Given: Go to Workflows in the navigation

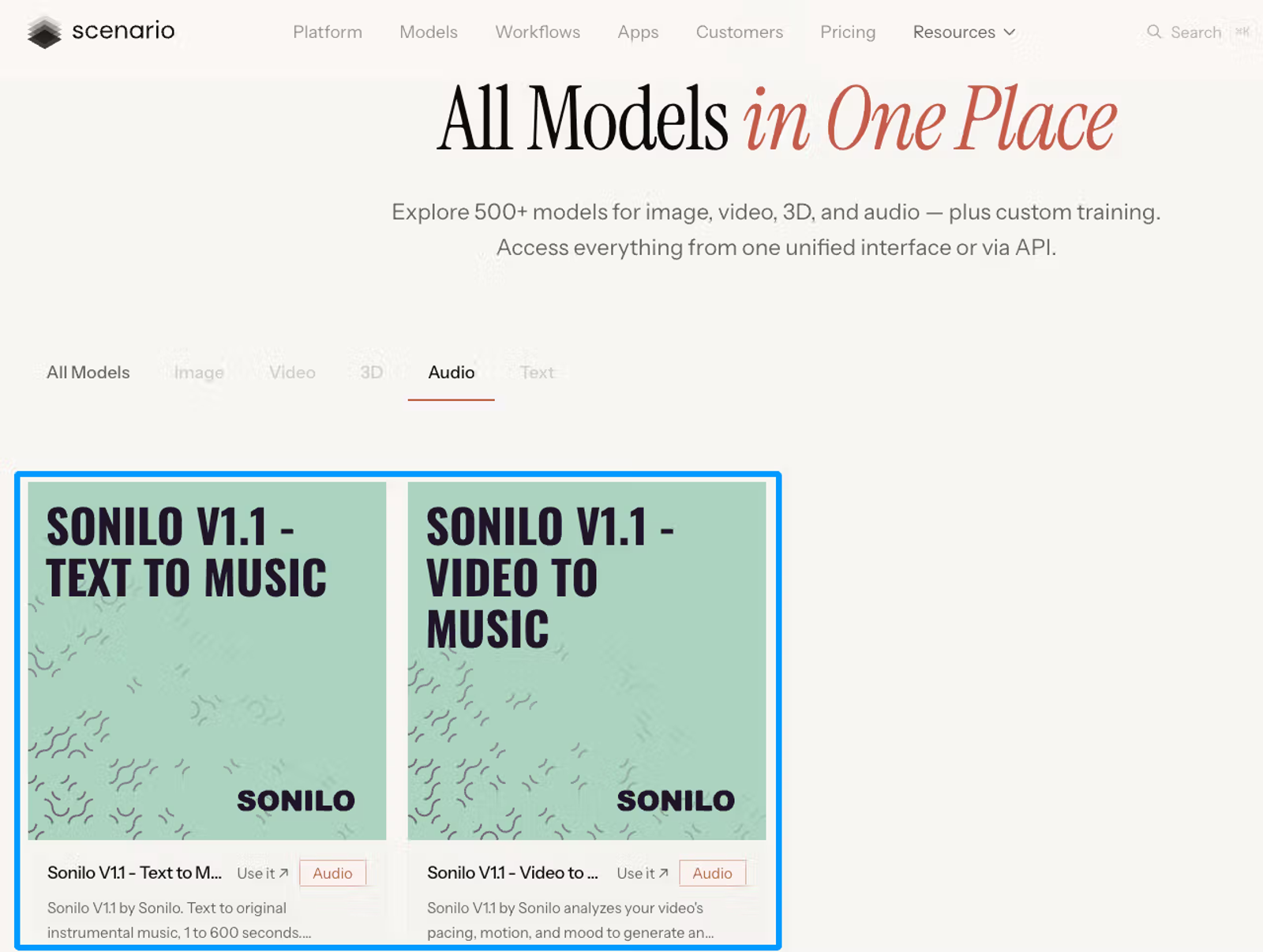Looking at the screenshot, I should pos(538,32).
